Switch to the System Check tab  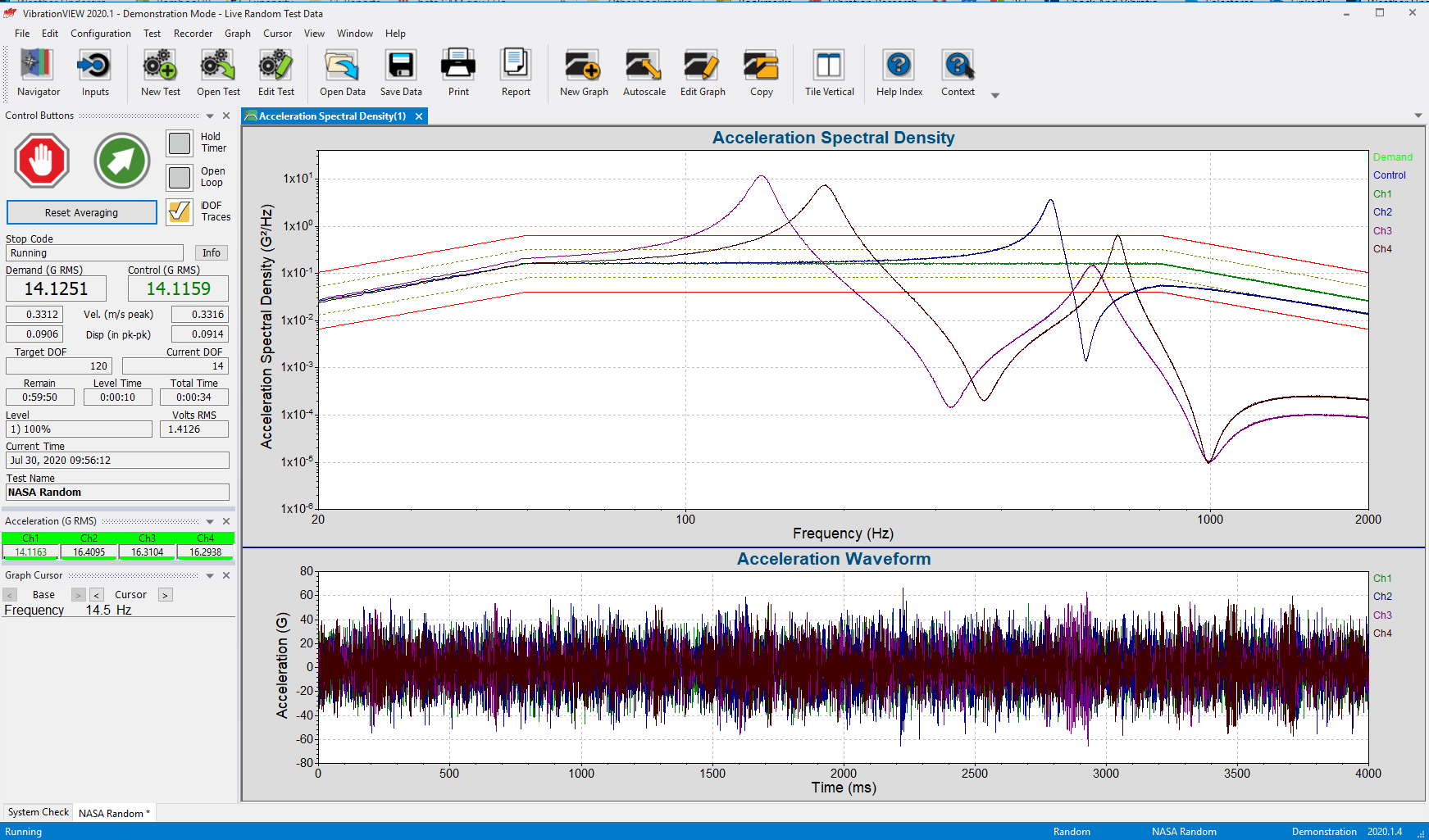37,812
